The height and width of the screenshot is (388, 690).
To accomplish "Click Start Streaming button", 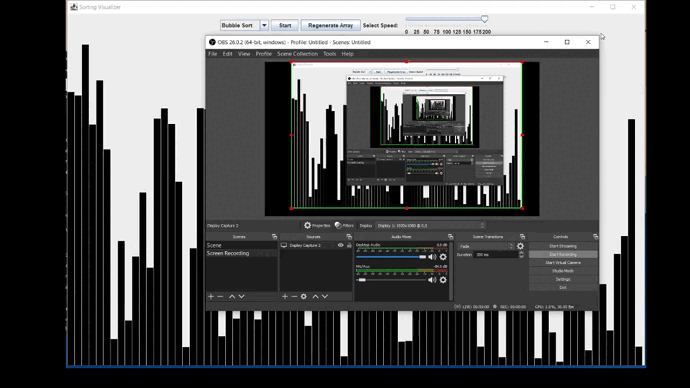I will (563, 246).
